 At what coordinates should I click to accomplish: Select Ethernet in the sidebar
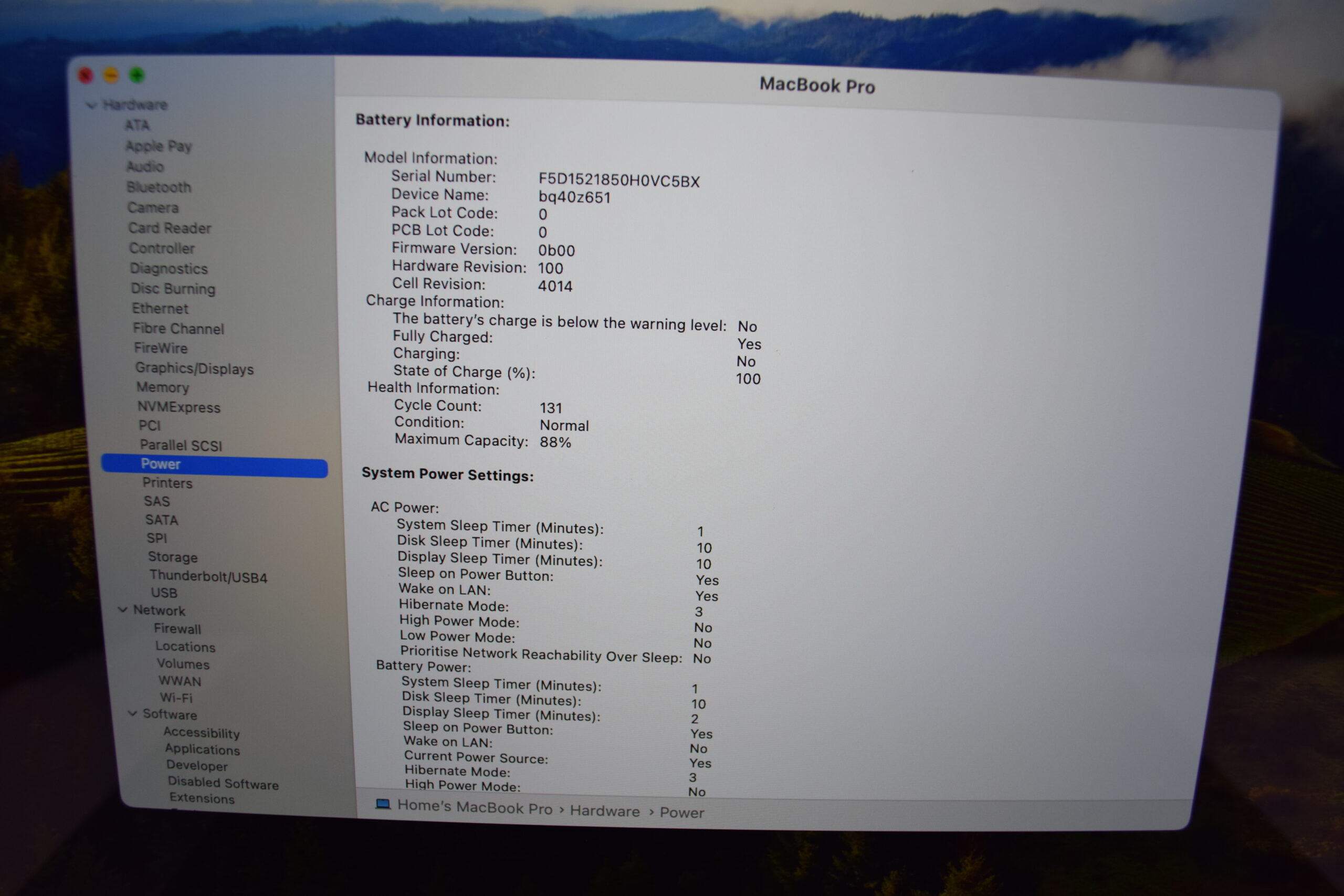(x=160, y=309)
